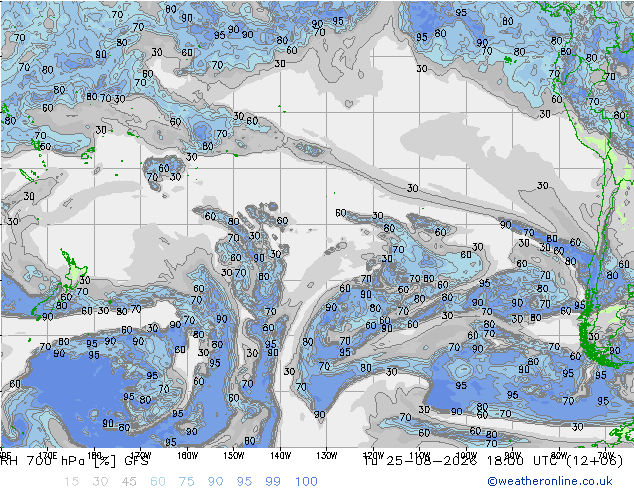This screenshot has height=490, width=634.
Task: Click the 130W longitude label
Action: click(327, 455)
